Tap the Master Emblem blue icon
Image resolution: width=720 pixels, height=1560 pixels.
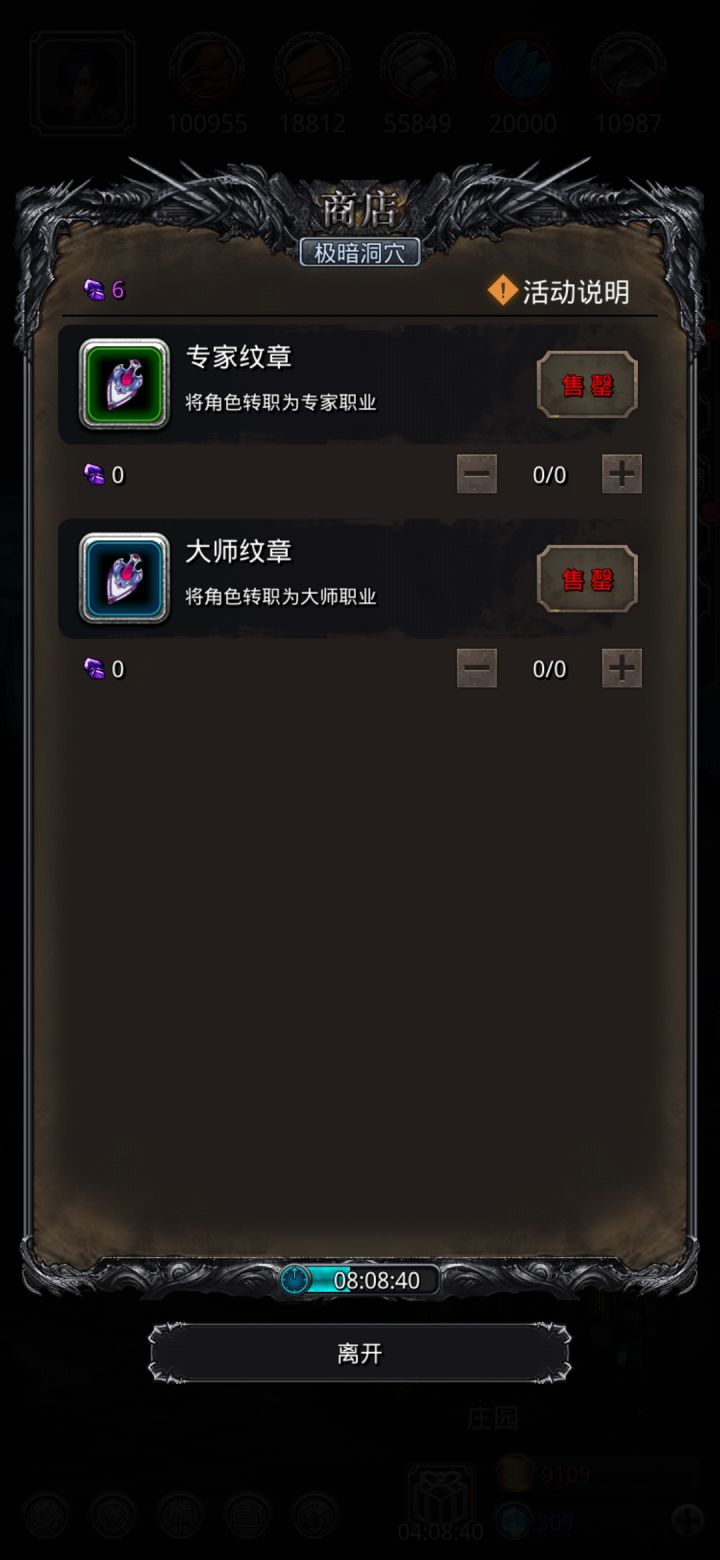125,578
